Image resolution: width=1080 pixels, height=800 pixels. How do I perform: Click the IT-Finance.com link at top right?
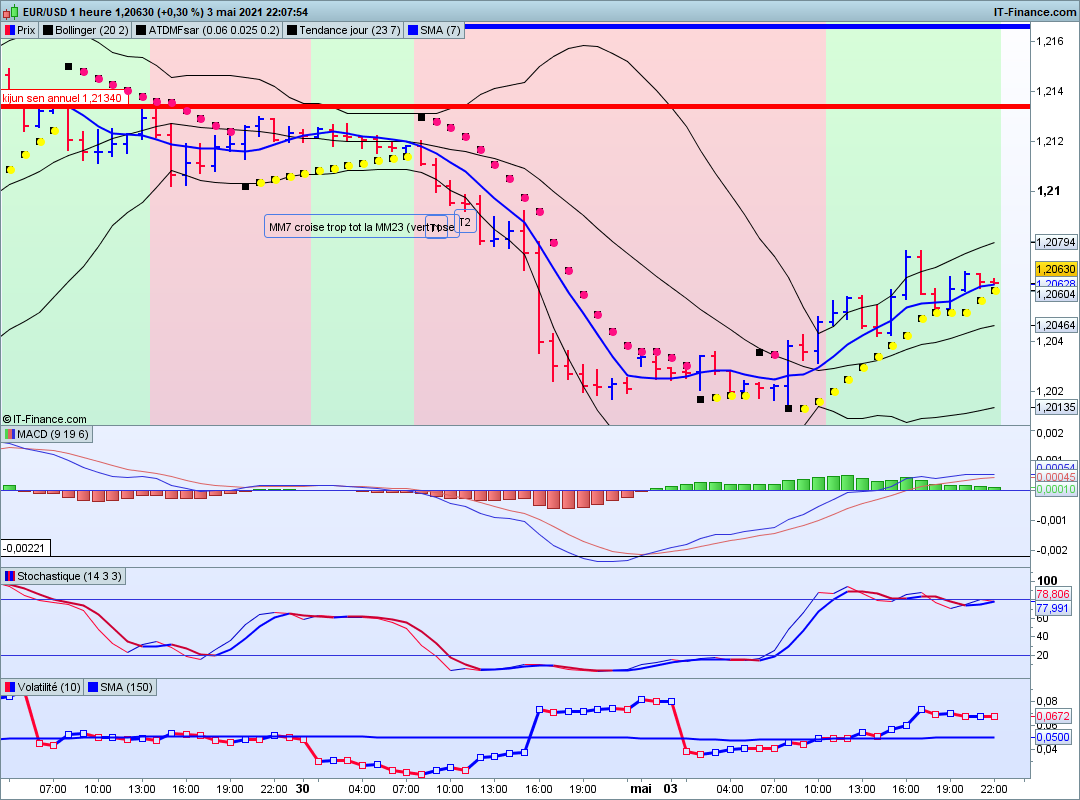[x=1035, y=12]
